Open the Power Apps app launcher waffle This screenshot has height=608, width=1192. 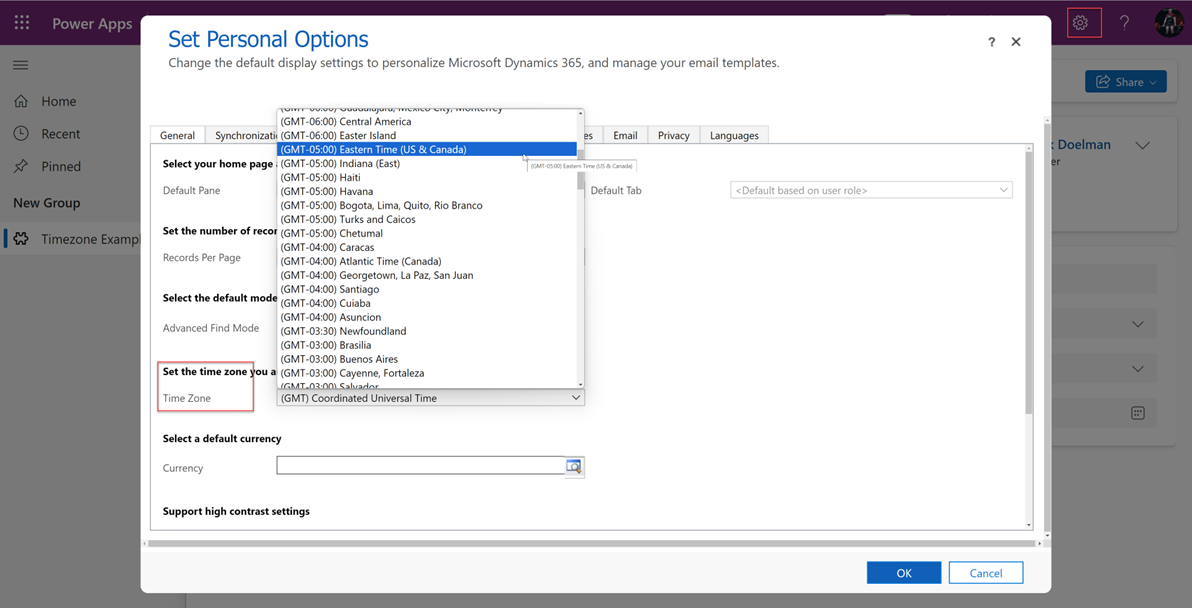coord(22,23)
